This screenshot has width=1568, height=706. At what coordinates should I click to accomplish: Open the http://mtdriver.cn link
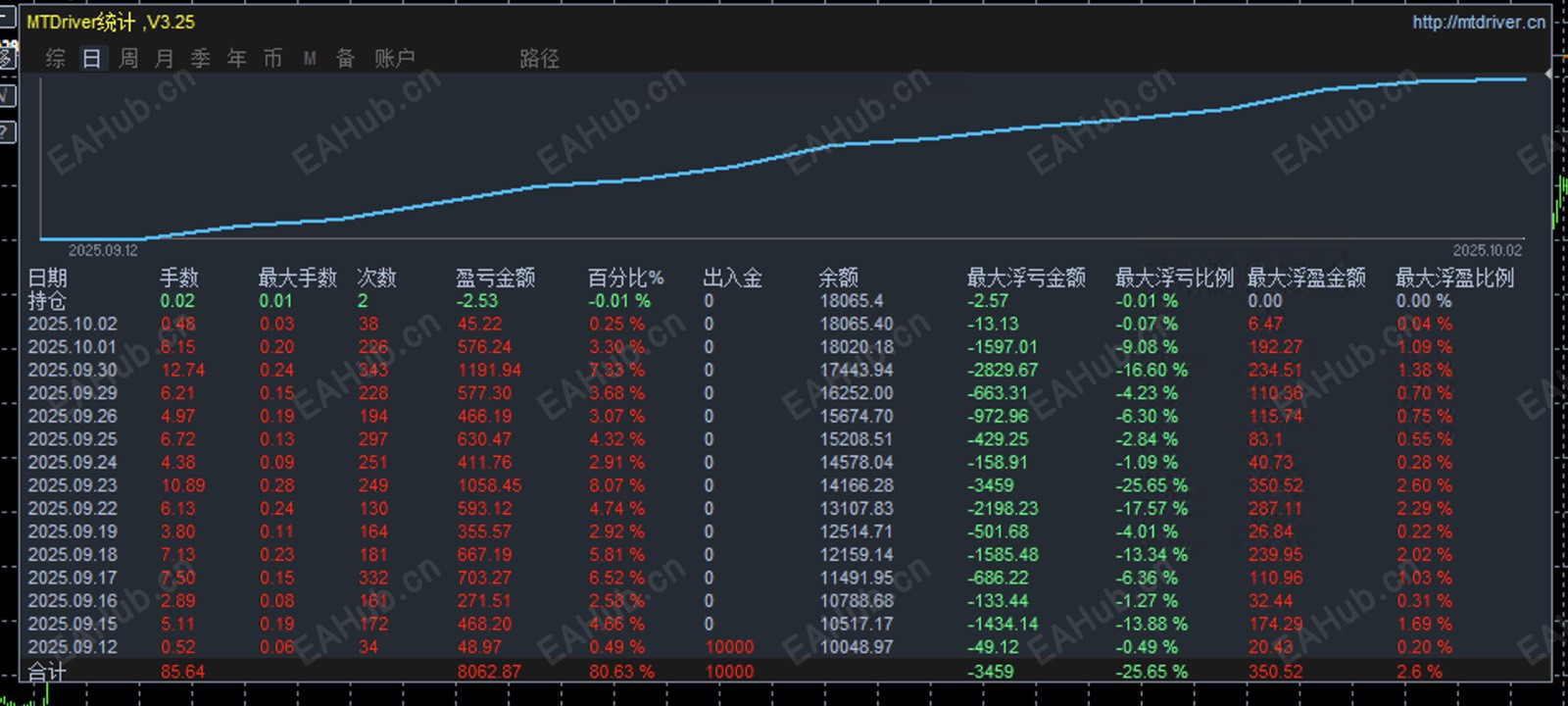pos(1479,22)
